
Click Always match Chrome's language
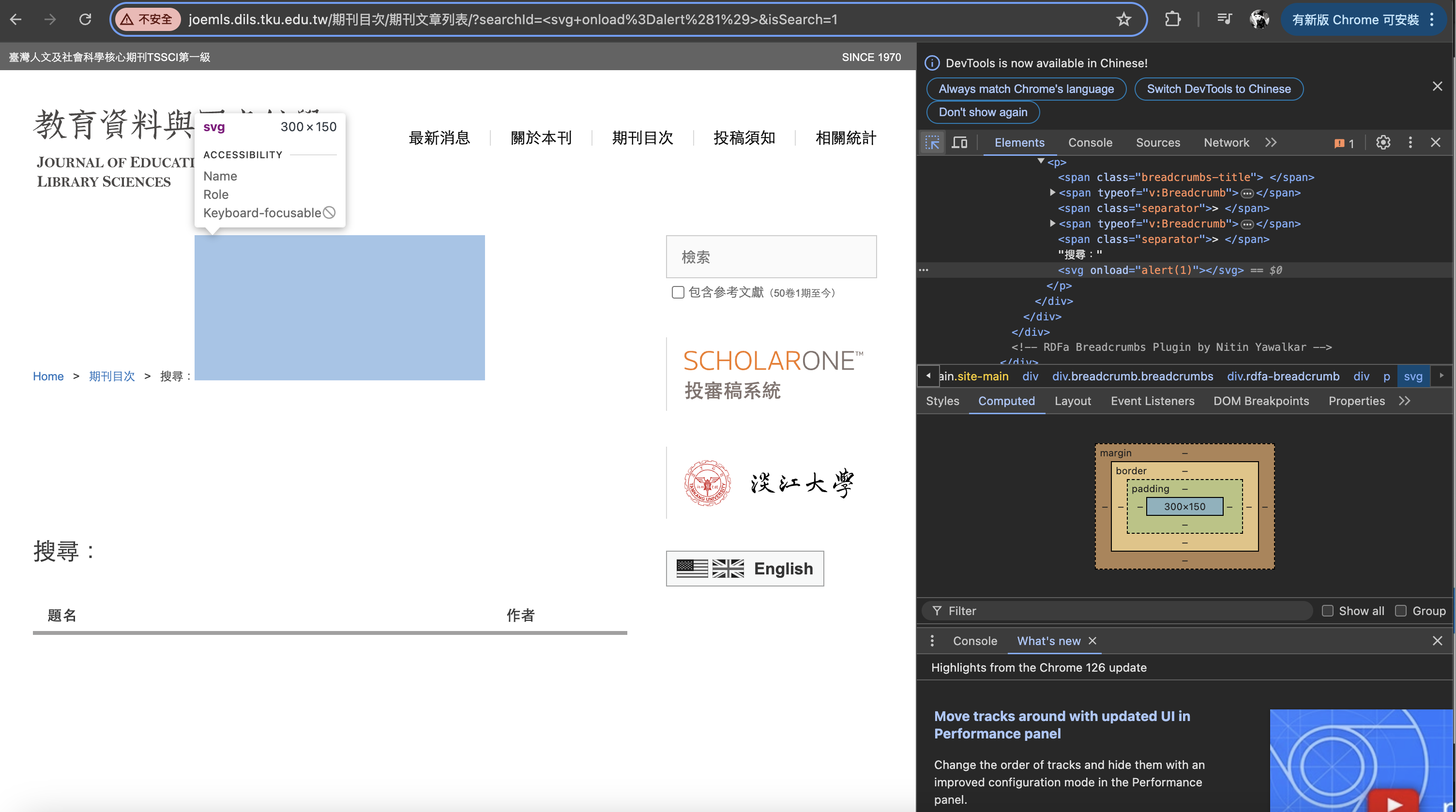[x=1026, y=89]
